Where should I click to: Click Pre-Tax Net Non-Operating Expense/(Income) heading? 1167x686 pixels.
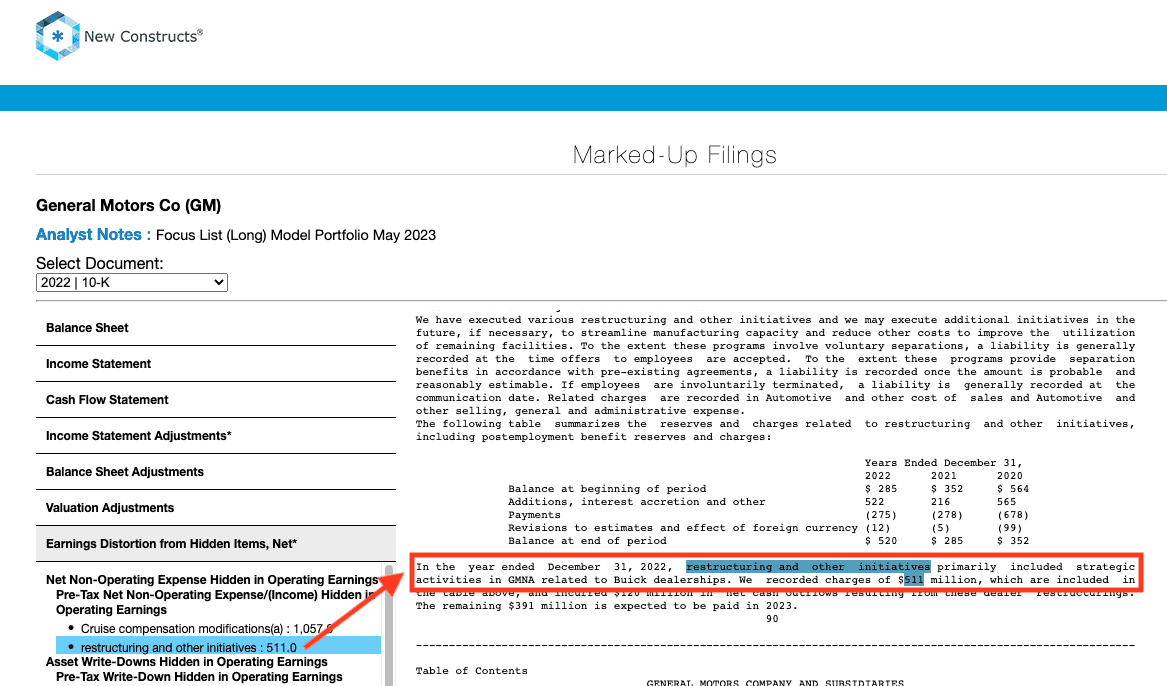pos(216,602)
